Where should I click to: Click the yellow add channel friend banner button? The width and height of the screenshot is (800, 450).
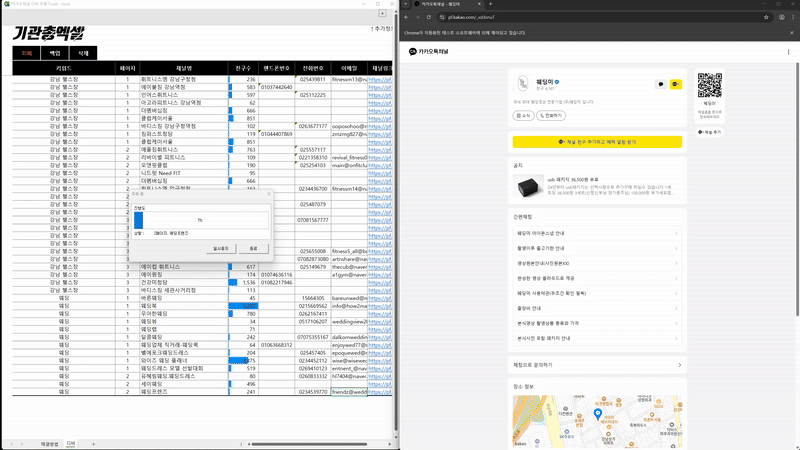pyautogui.click(x=596, y=142)
